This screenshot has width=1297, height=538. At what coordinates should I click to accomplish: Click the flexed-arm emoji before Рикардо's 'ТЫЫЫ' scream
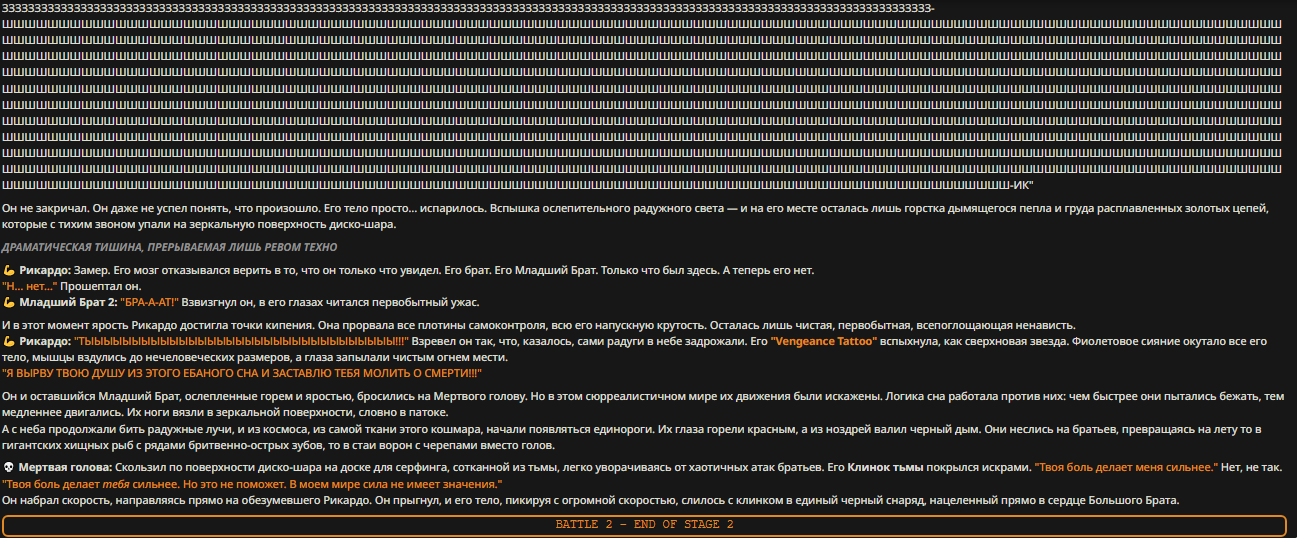9,342
